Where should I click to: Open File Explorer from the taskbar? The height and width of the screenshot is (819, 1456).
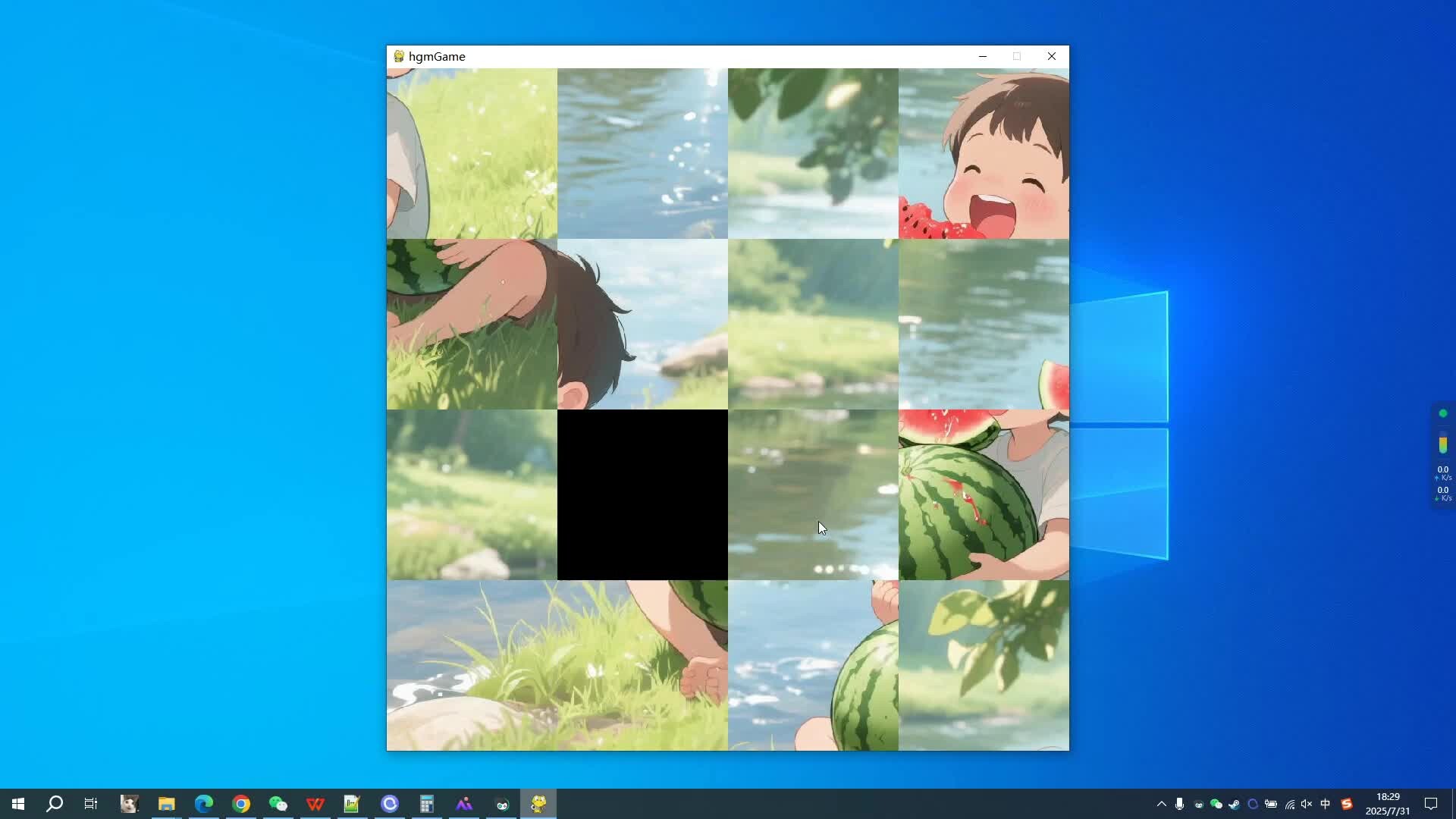(x=167, y=804)
